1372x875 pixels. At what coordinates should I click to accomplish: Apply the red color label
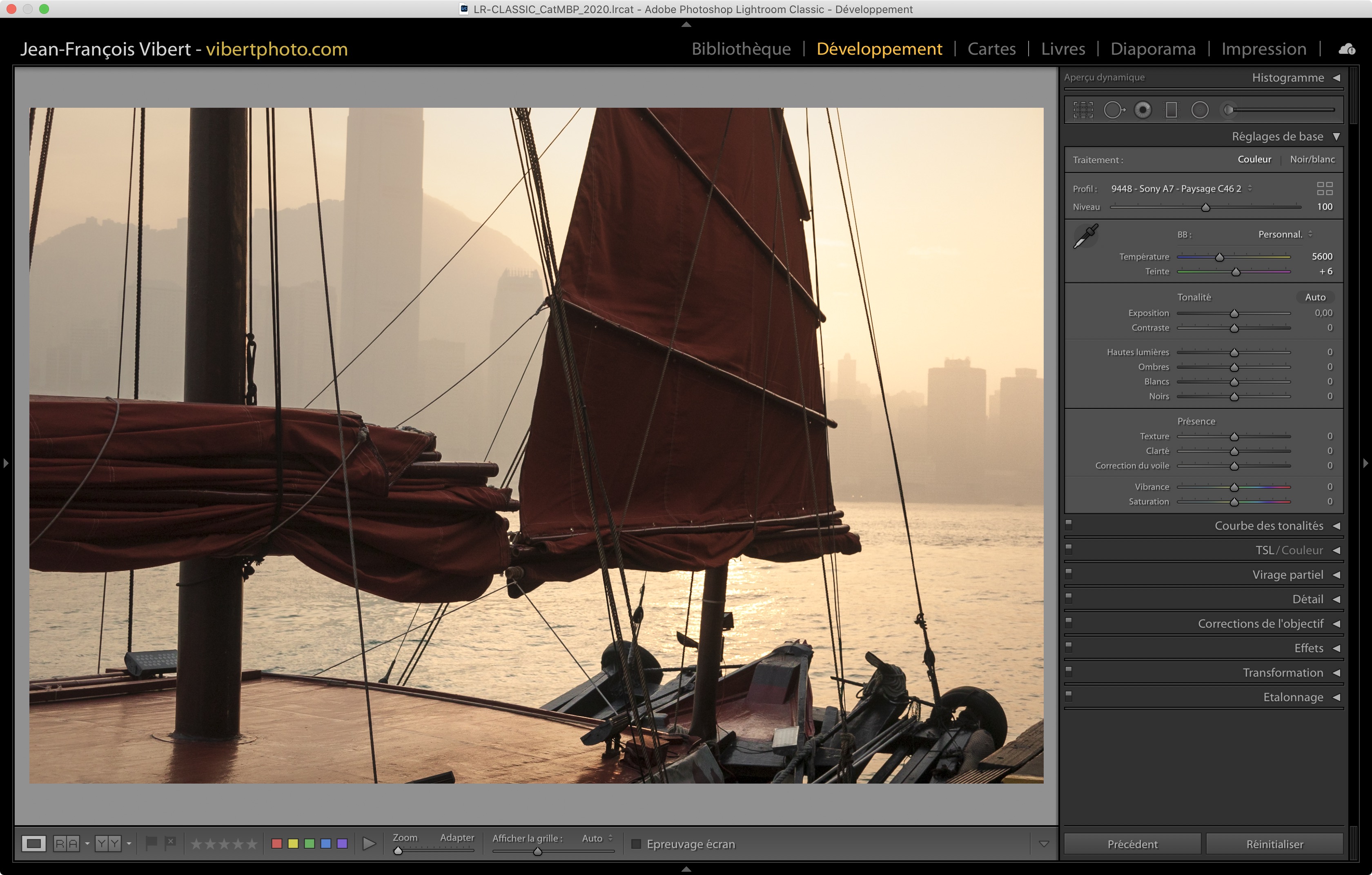pyautogui.click(x=277, y=844)
